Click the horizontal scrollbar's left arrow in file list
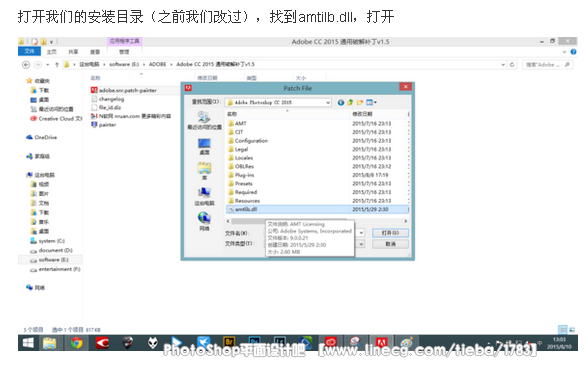The height and width of the screenshot is (367, 587). point(228,221)
